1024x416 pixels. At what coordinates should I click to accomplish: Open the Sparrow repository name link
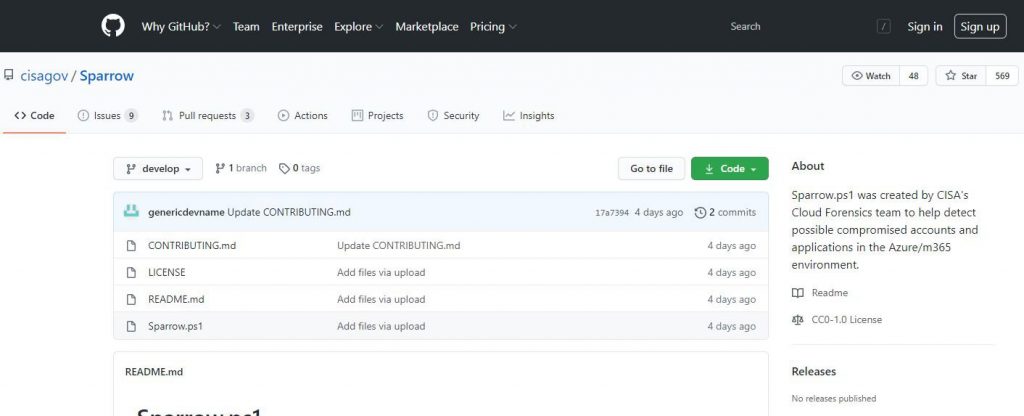tap(106, 76)
